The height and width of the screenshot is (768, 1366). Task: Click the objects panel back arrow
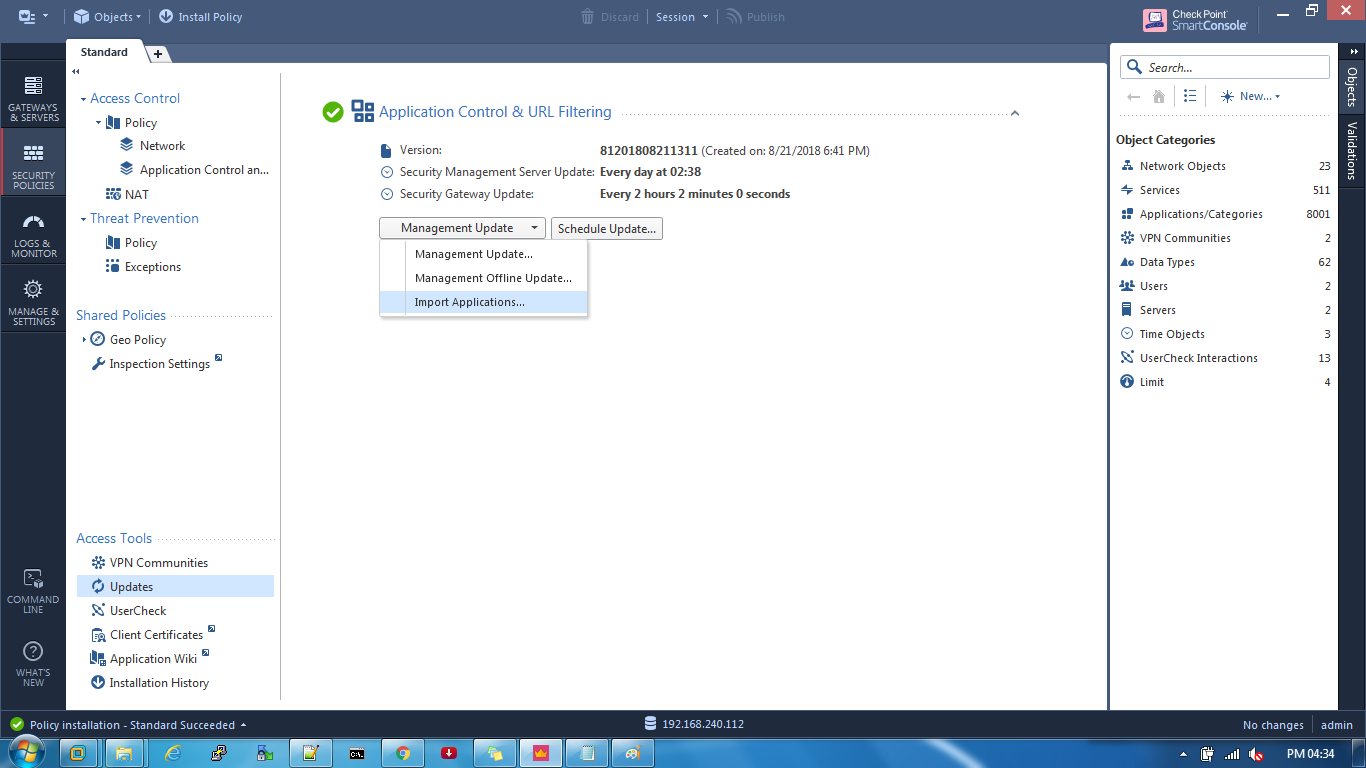coord(1133,97)
